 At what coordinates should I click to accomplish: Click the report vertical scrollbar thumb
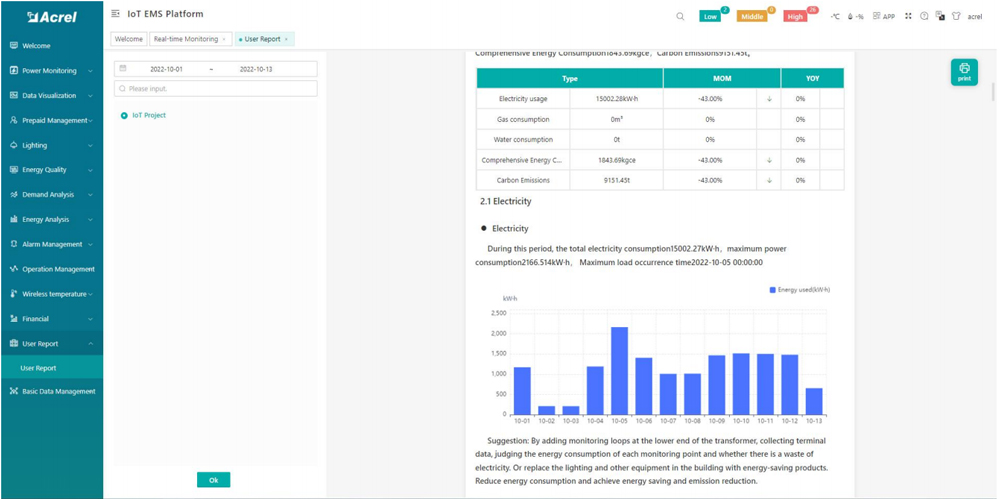[993, 91]
